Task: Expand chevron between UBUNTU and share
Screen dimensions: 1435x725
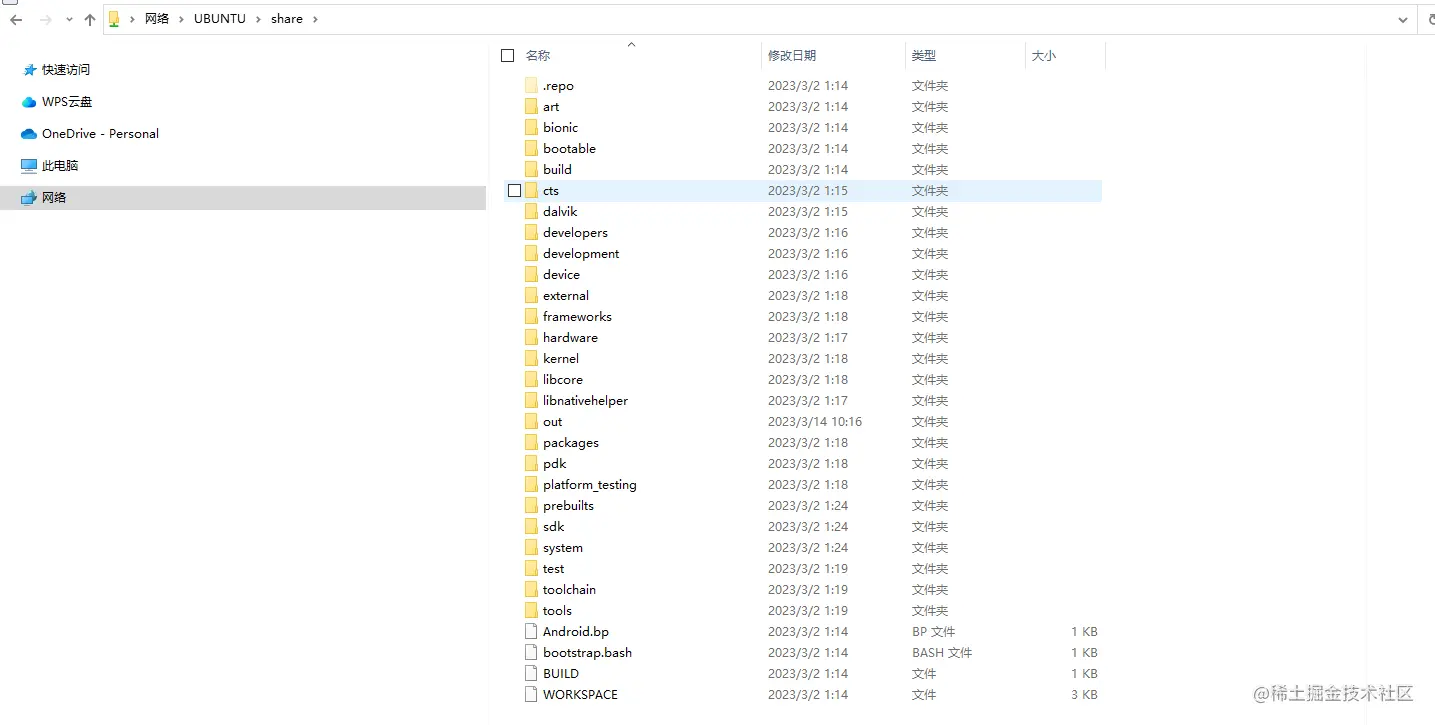Action: tap(259, 19)
